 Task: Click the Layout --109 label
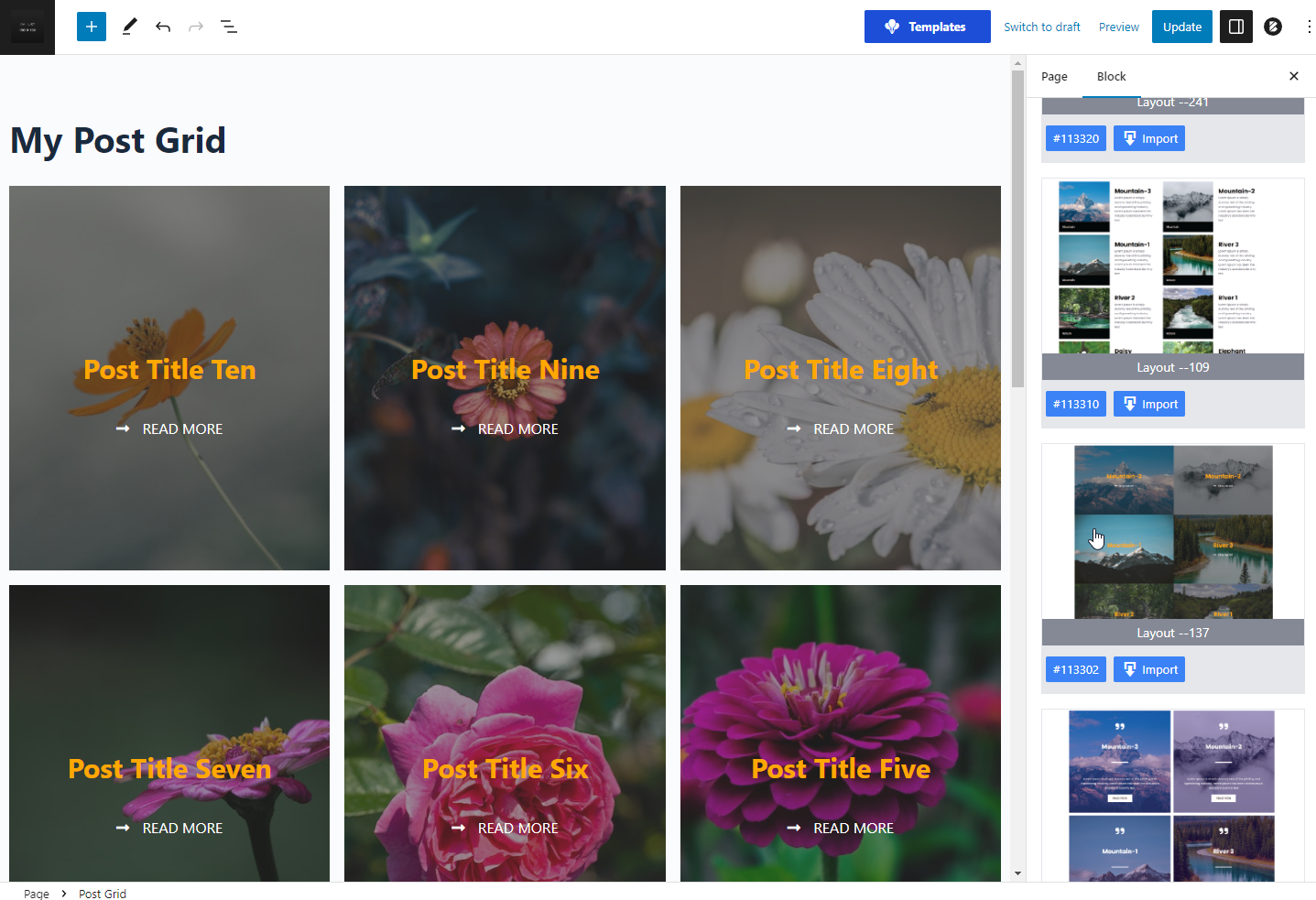point(1173,367)
